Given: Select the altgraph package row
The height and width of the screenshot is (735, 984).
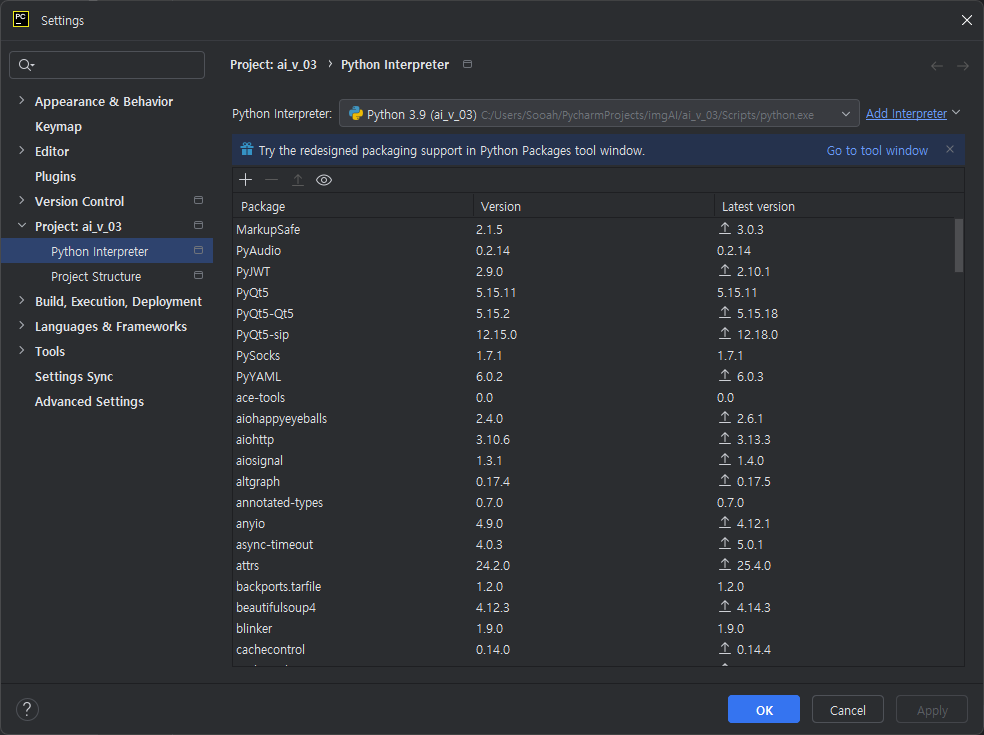Looking at the screenshot, I should click(x=594, y=481).
